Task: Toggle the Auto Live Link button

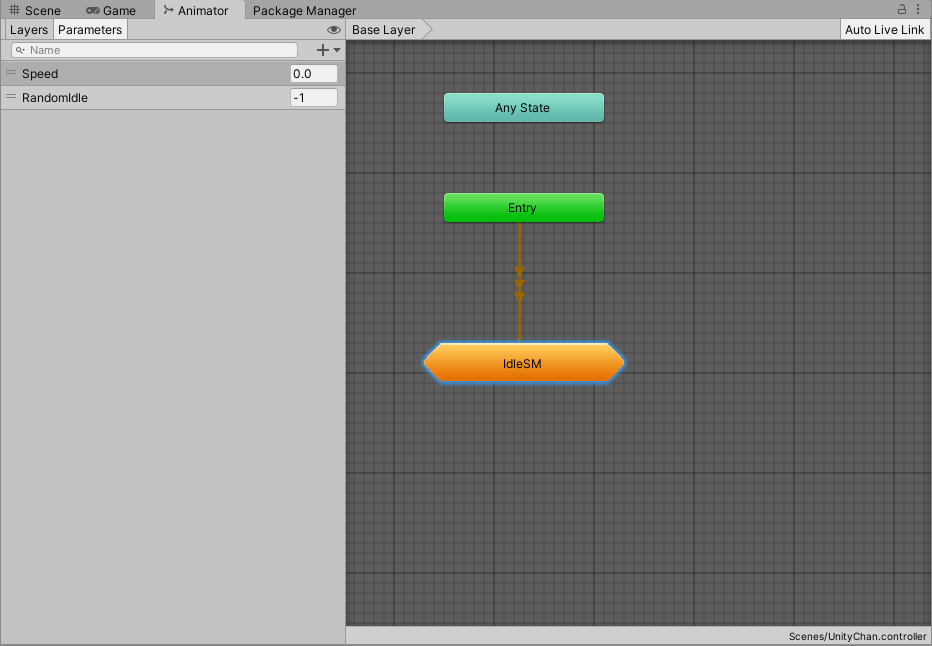Action: [884, 30]
